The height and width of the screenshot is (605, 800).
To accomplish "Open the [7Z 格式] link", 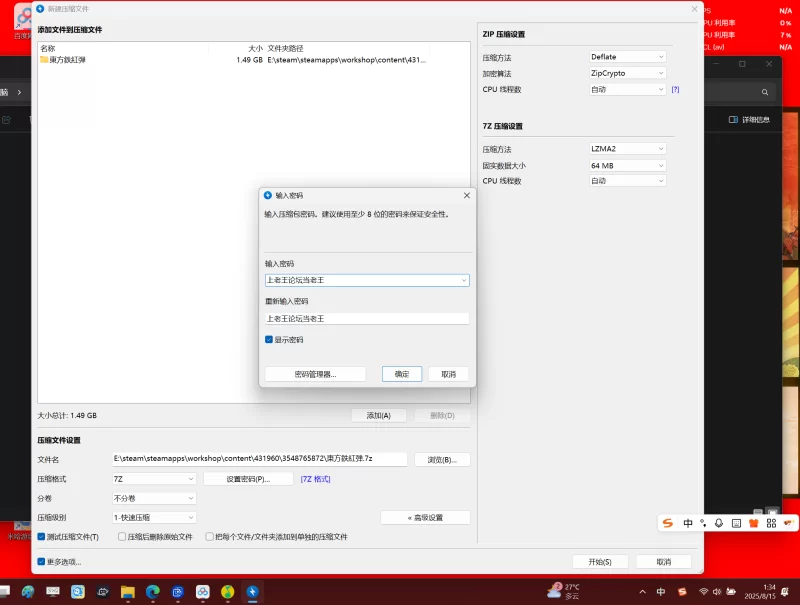I will 315,479.
